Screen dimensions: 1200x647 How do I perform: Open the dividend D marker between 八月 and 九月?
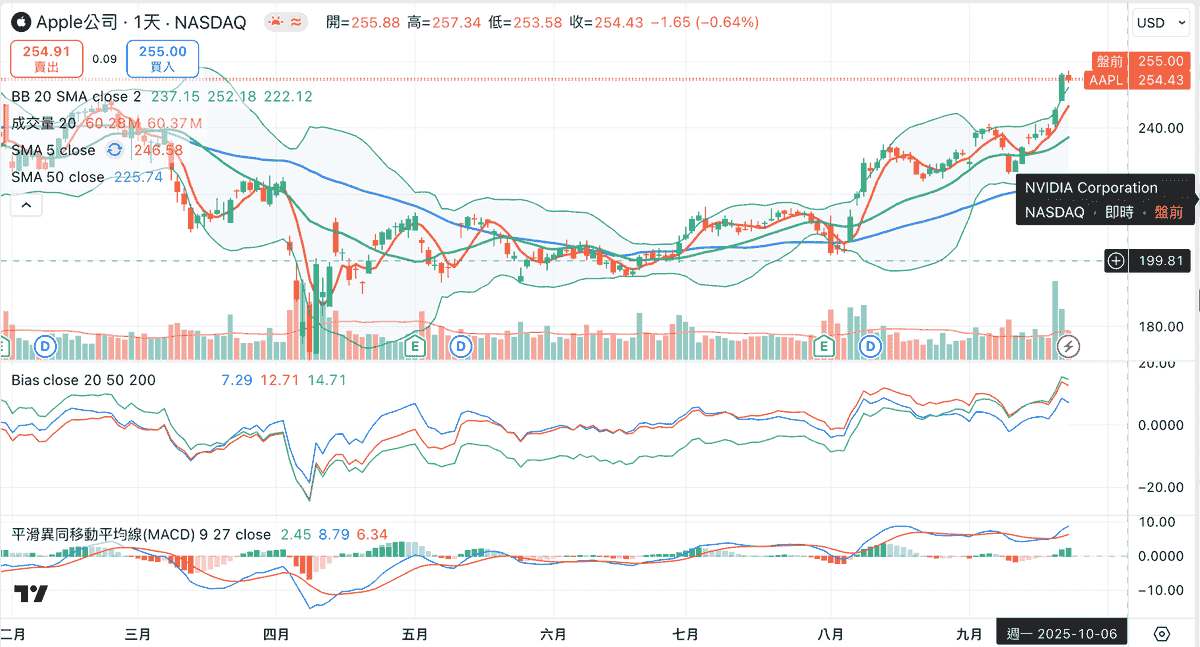(870, 346)
